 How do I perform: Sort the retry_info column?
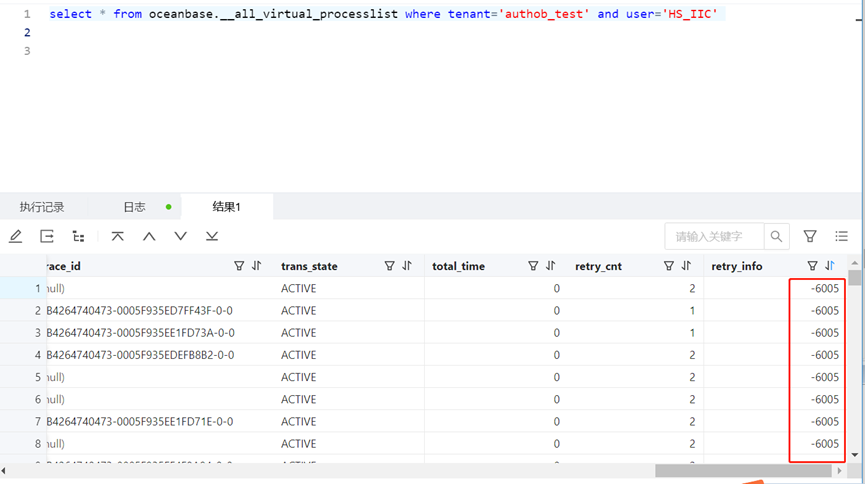click(x=830, y=266)
